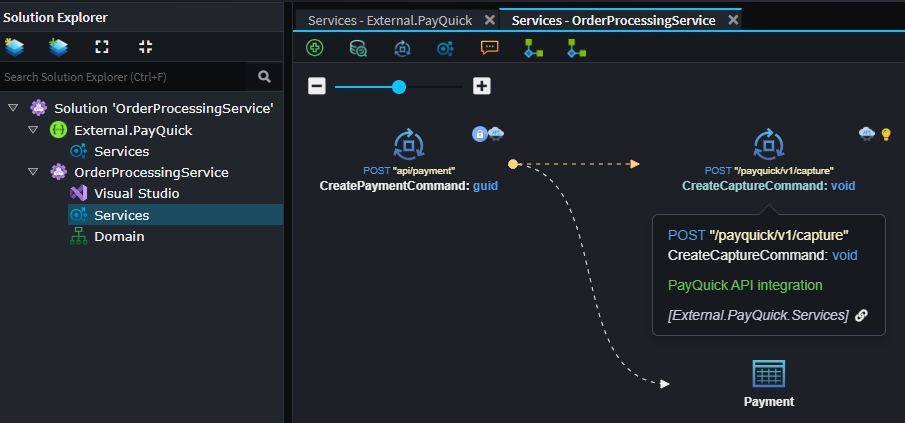Click first layered stack icon in Solution Explorer

click(14, 47)
